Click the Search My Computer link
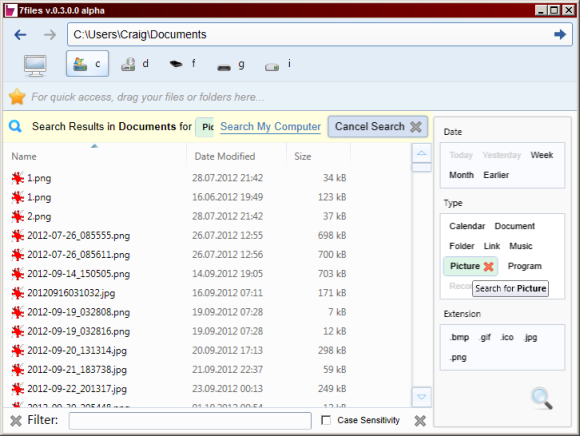580x436 pixels. [270, 126]
